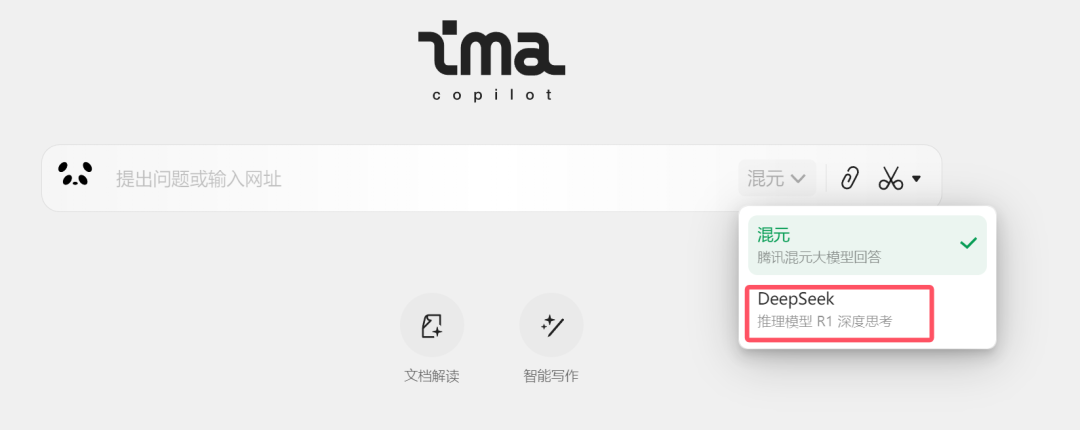This screenshot has width=1080, height=430.
Task: Expand the arrow next to scissors
Action: [916, 179]
